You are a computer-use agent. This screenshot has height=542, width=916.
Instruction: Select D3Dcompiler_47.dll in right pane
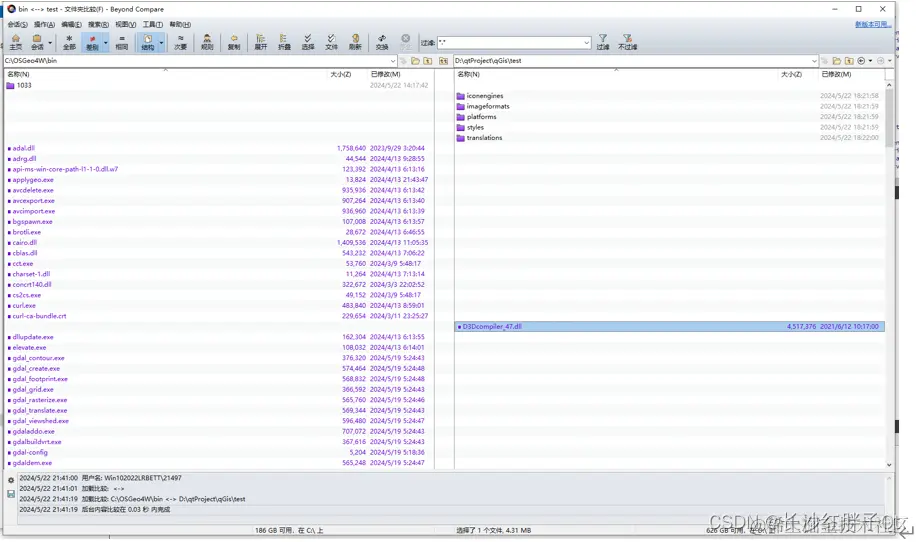pyautogui.click(x=670, y=326)
